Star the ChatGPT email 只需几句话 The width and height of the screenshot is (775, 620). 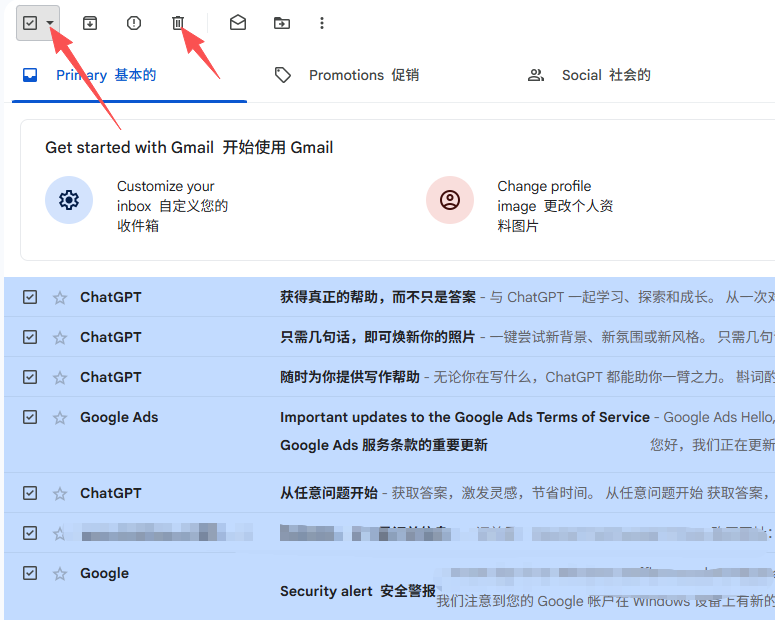pos(60,338)
